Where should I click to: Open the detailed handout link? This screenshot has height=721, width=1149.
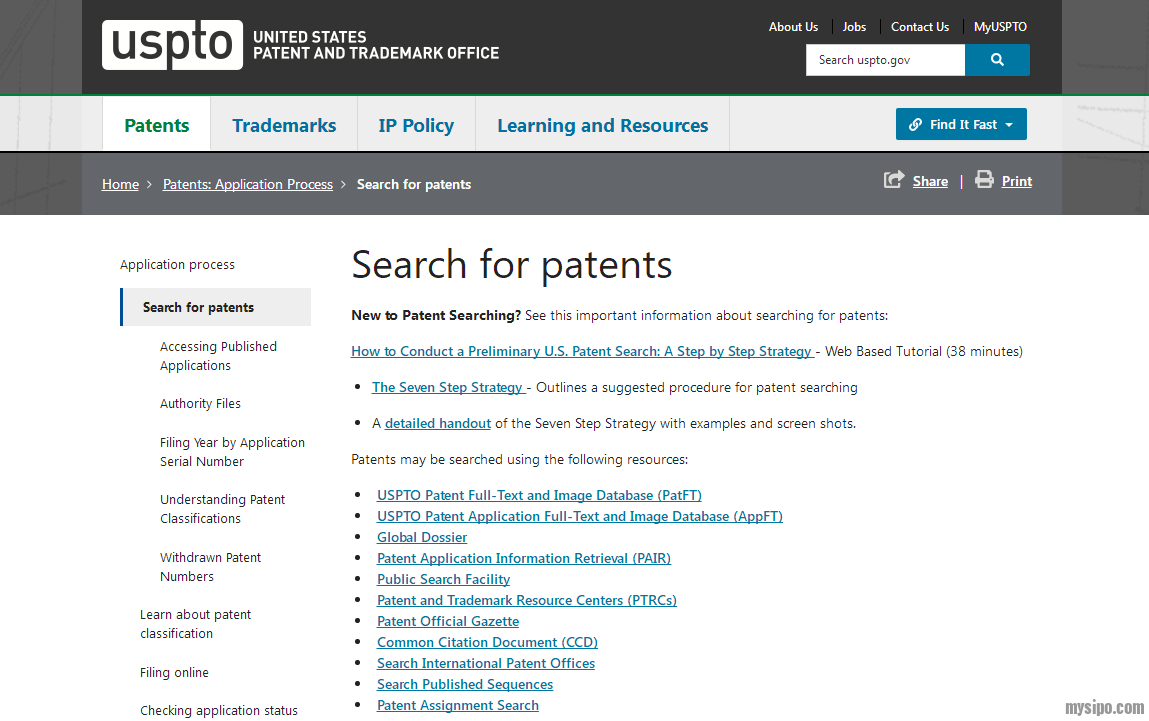438,423
